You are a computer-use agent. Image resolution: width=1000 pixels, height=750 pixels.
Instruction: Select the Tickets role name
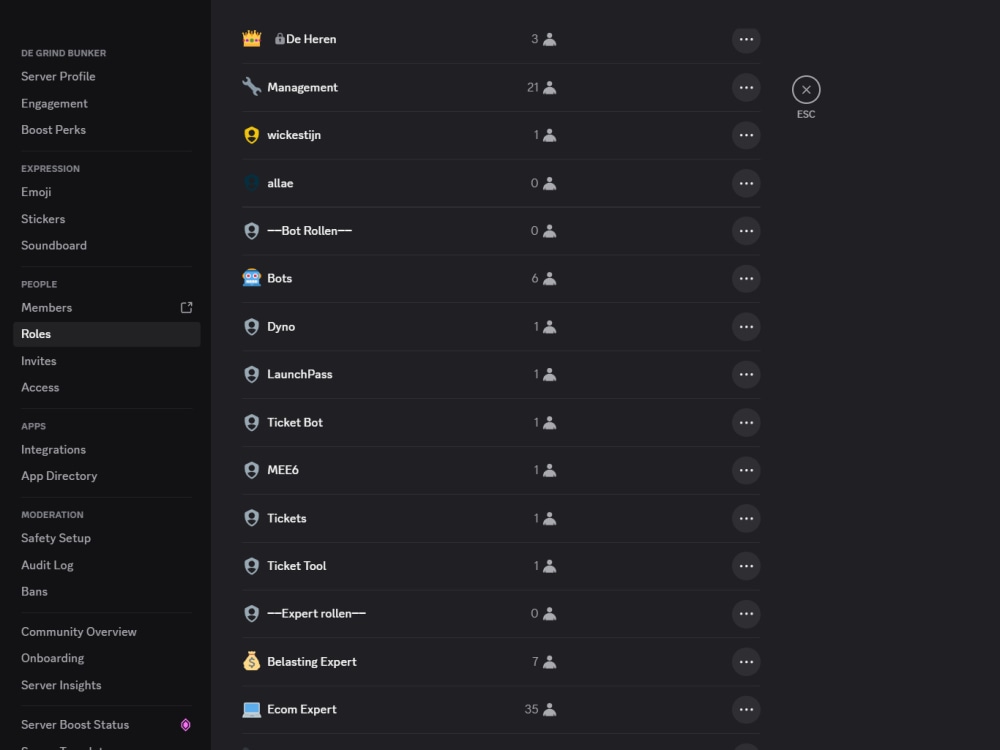286,518
